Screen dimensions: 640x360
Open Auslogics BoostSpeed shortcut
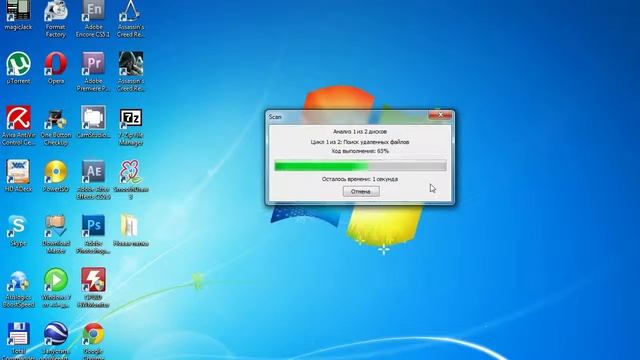point(18,288)
